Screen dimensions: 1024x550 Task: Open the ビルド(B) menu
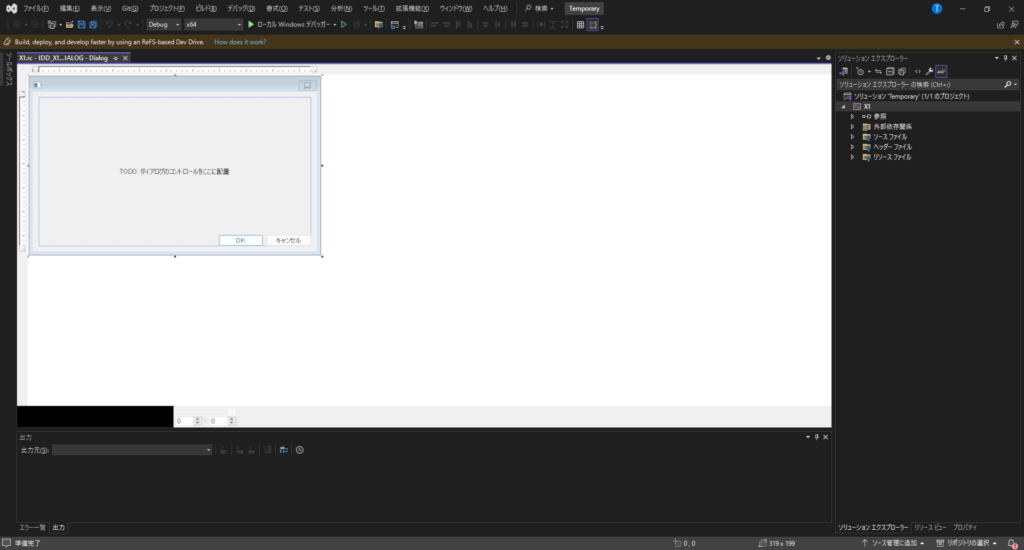click(205, 8)
